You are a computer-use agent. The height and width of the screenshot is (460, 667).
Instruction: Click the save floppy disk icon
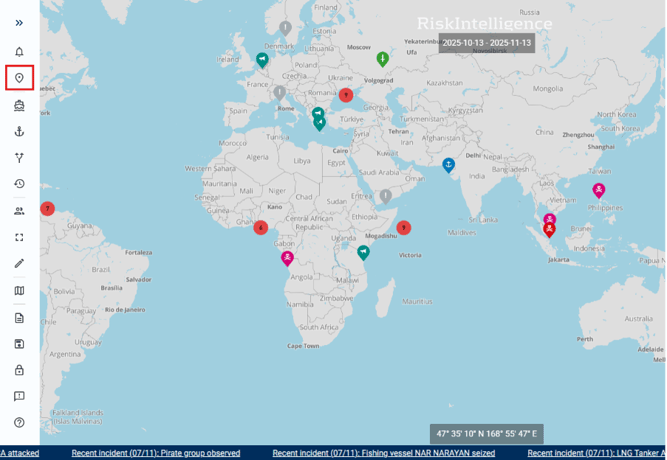pos(19,344)
